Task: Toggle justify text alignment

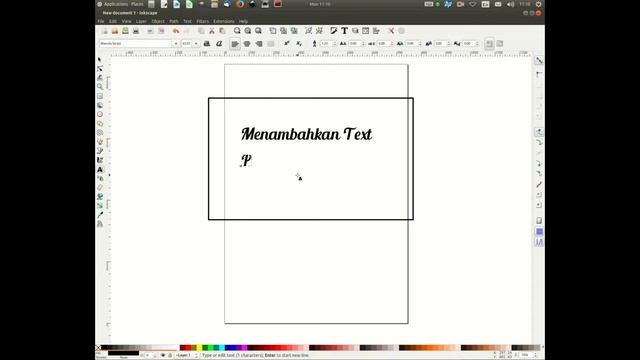Action: pos(271,44)
